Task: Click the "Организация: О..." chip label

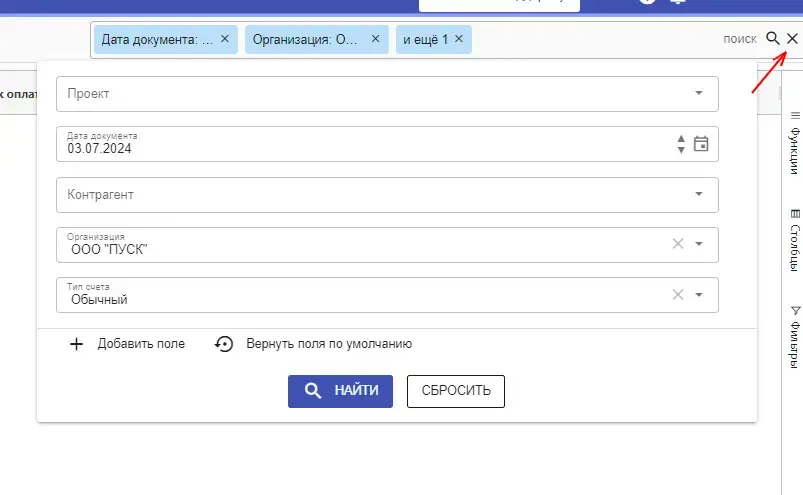Action: pos(305,39)
